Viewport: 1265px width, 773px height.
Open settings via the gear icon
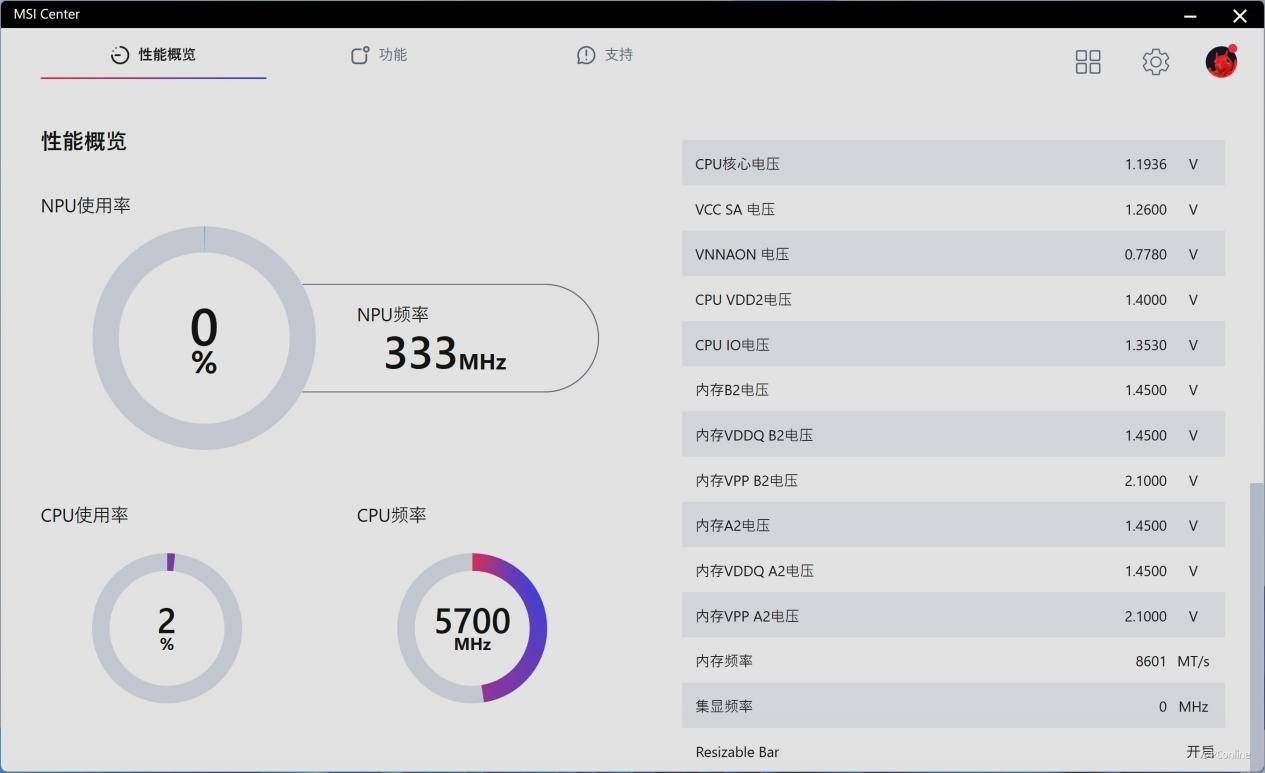[1155, 62]
